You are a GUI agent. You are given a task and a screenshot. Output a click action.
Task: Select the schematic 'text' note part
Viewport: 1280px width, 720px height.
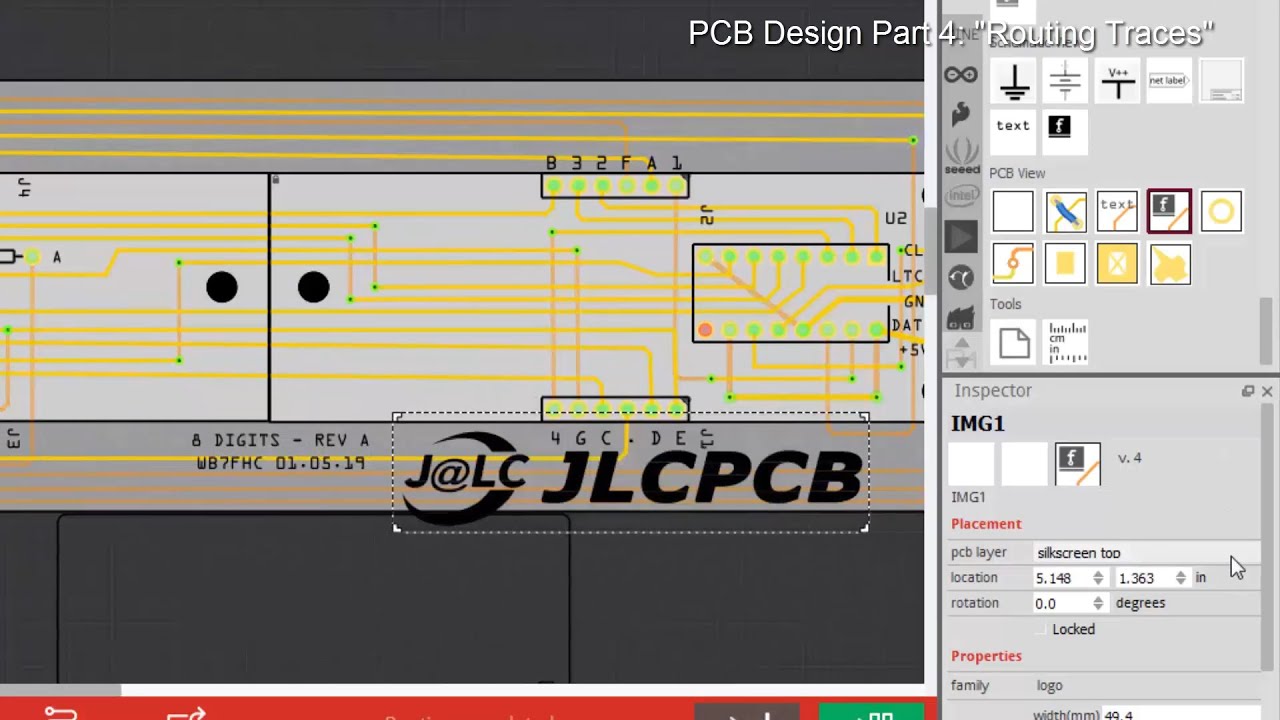(x=1013, y=133)
